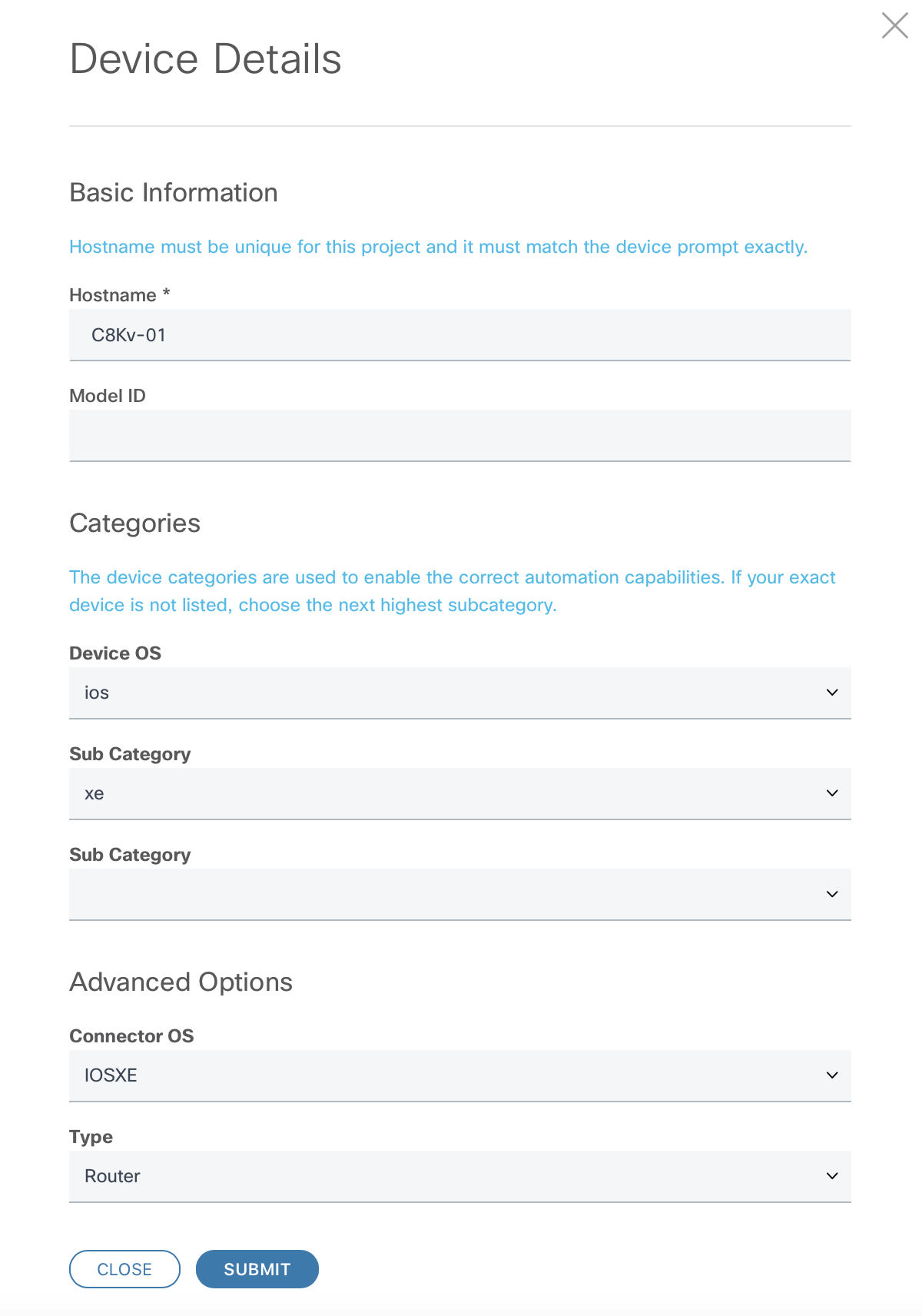922x1316 pixels.
Task: Click the Model ID label
Action: pyautogui.click(x=108, y=396)
